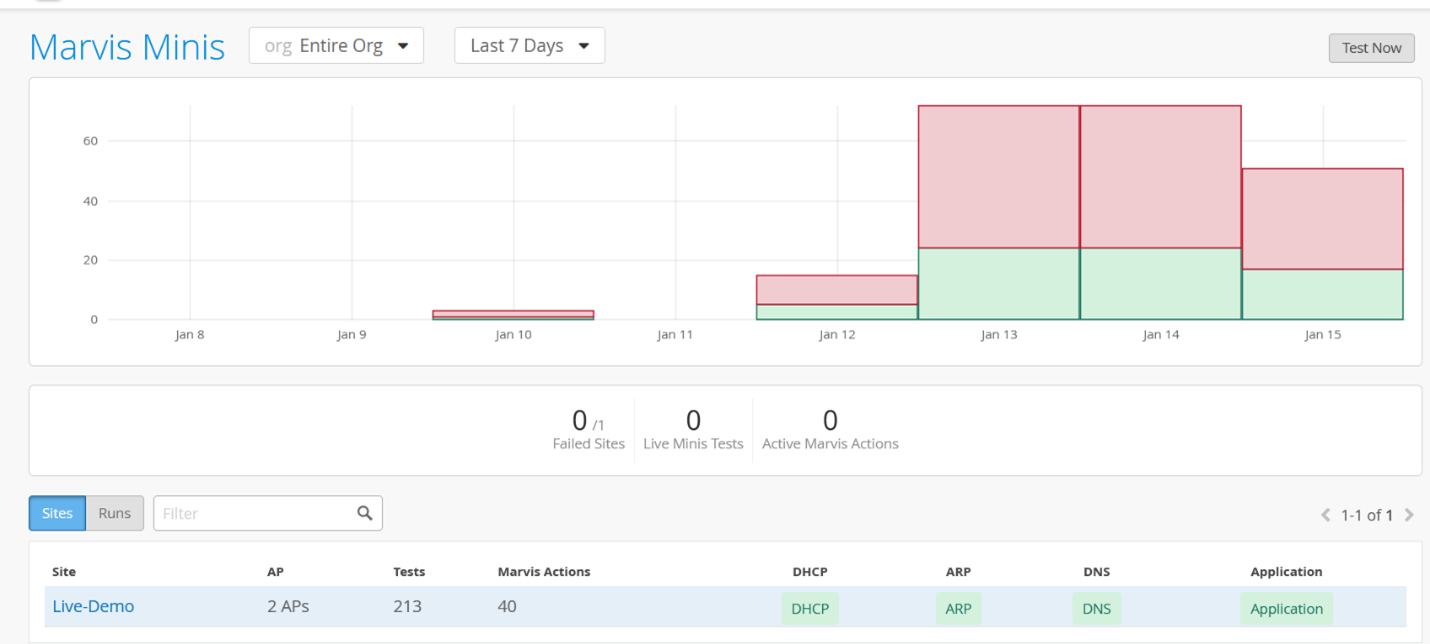Click the magnifier search icon in Filter
The width and height of the screenshot is (1430, 644).
365,513
